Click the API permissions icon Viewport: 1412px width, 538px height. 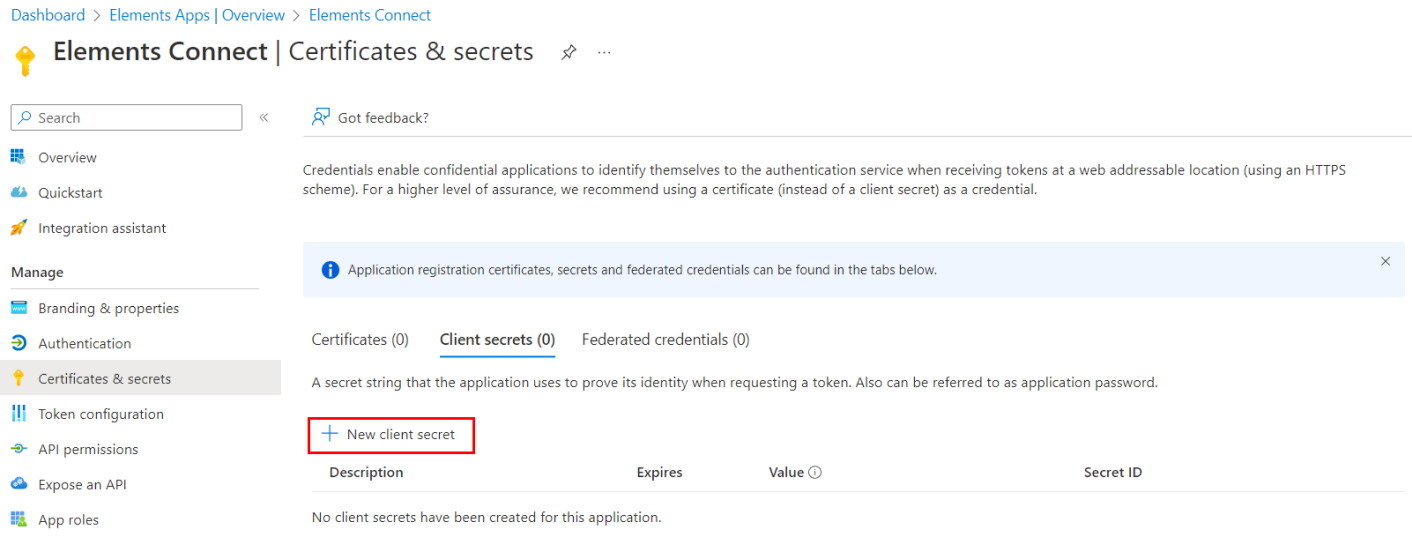(x=18, y=449)
